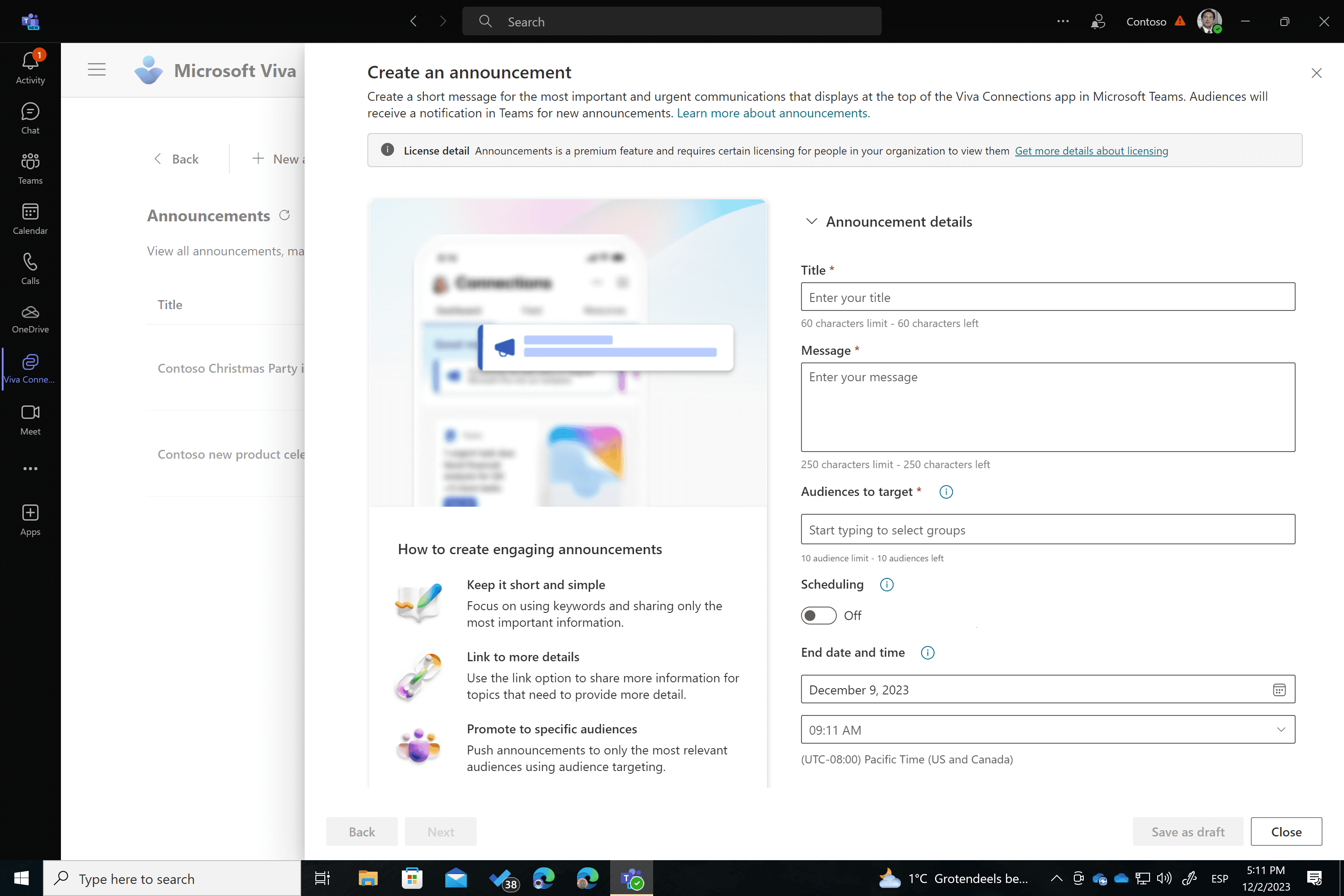
Task: Click the Close button in the panel footer
Action: pos(1286,831)
